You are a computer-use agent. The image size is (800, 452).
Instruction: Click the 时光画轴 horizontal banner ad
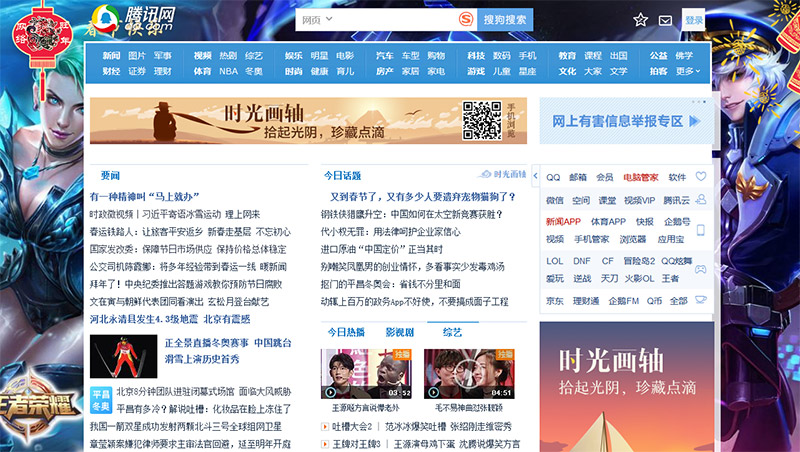pyautogui.click(x=308, y=120)
